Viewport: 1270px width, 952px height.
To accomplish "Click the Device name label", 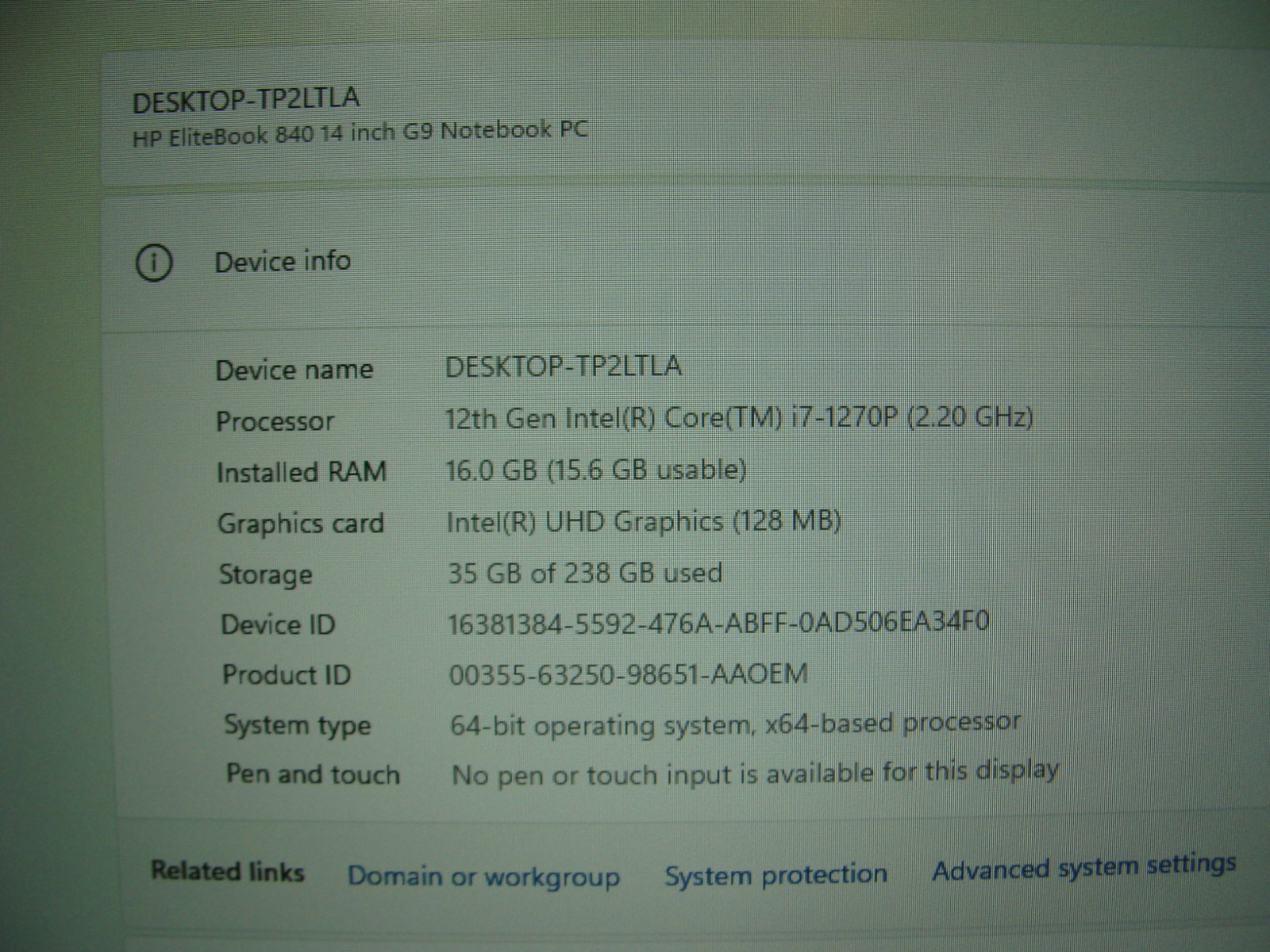I will 294,370.
